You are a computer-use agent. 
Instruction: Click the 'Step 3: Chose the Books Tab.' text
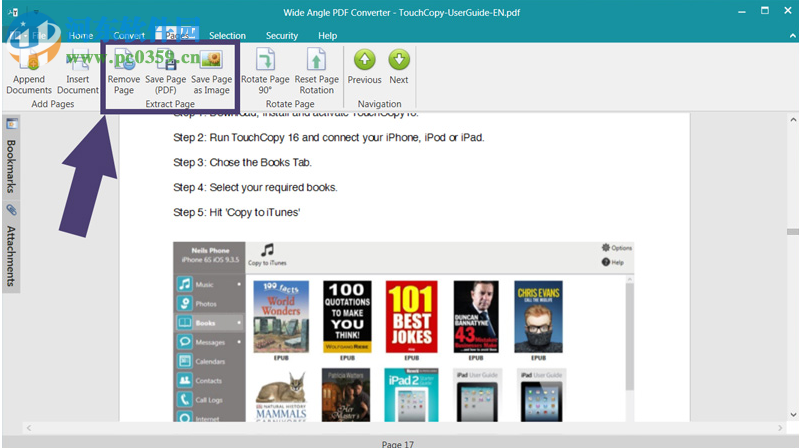[242, 163]
